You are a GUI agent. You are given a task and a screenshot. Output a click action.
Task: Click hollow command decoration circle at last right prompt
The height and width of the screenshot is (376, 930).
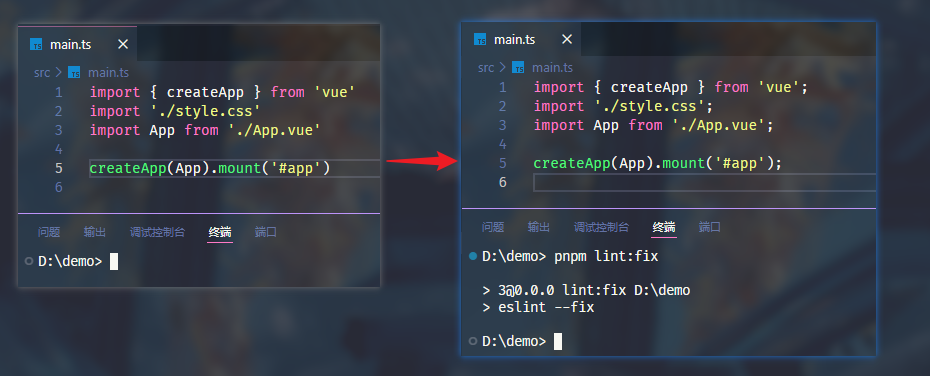point(473,341)
